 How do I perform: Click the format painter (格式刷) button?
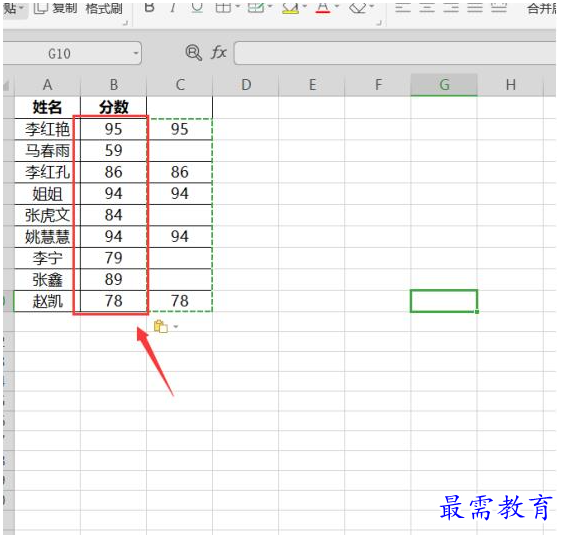tap(104, 8)
